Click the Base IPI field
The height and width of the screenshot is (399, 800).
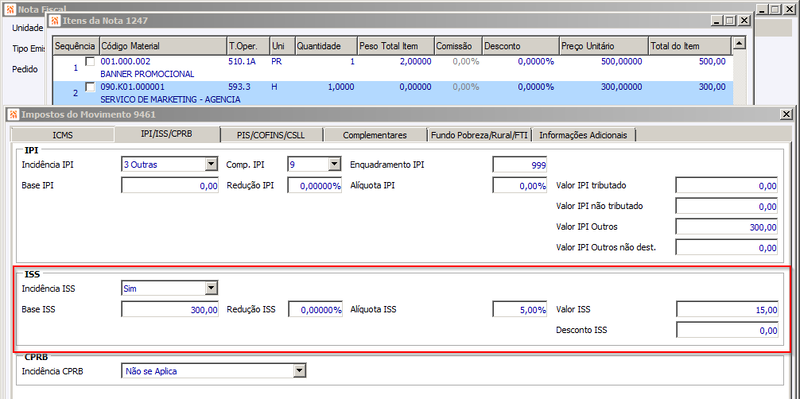170,186
